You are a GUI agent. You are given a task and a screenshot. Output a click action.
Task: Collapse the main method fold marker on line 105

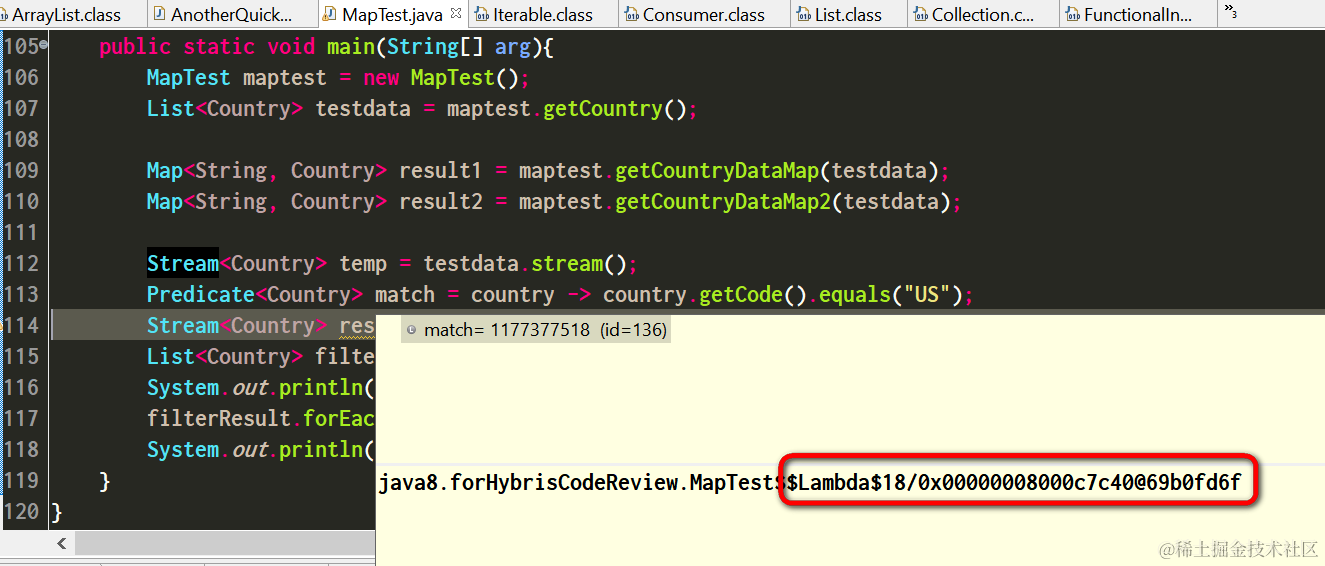point(43,46)
